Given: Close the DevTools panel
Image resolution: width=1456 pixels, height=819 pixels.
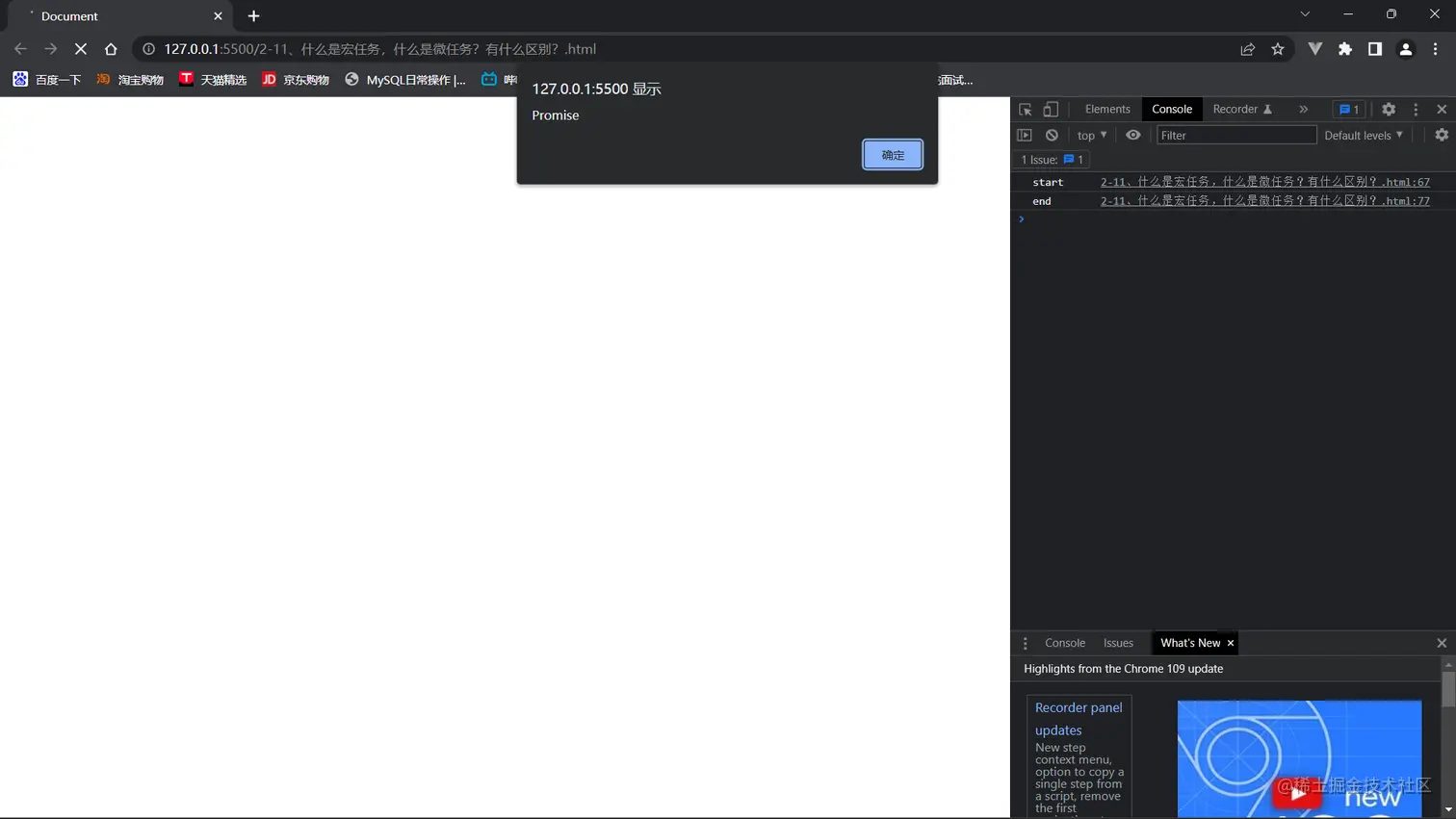Looking at the screenshot, I should 1442,110.
